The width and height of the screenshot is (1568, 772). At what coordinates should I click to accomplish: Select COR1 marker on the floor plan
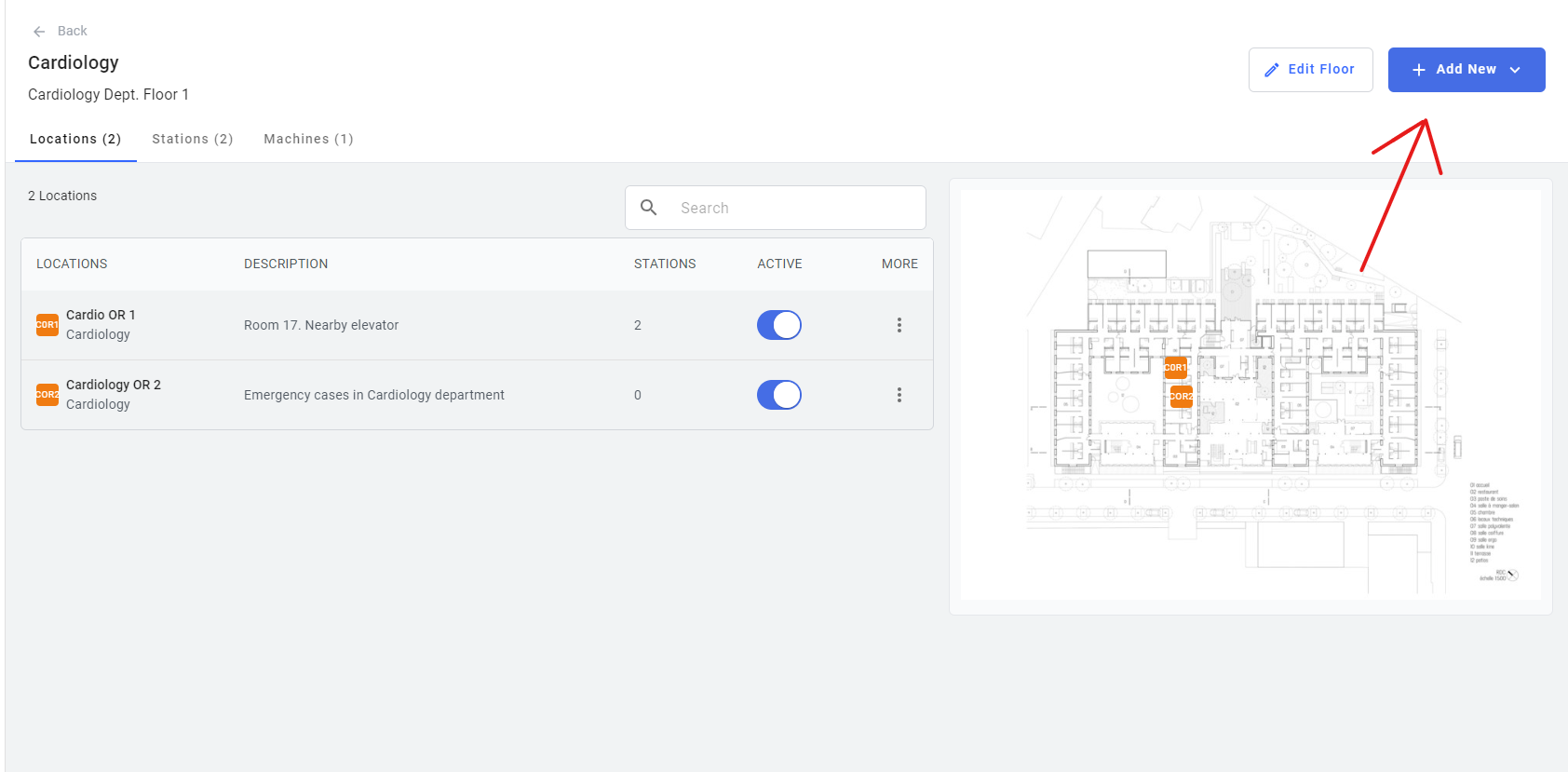click(1176, 368)
